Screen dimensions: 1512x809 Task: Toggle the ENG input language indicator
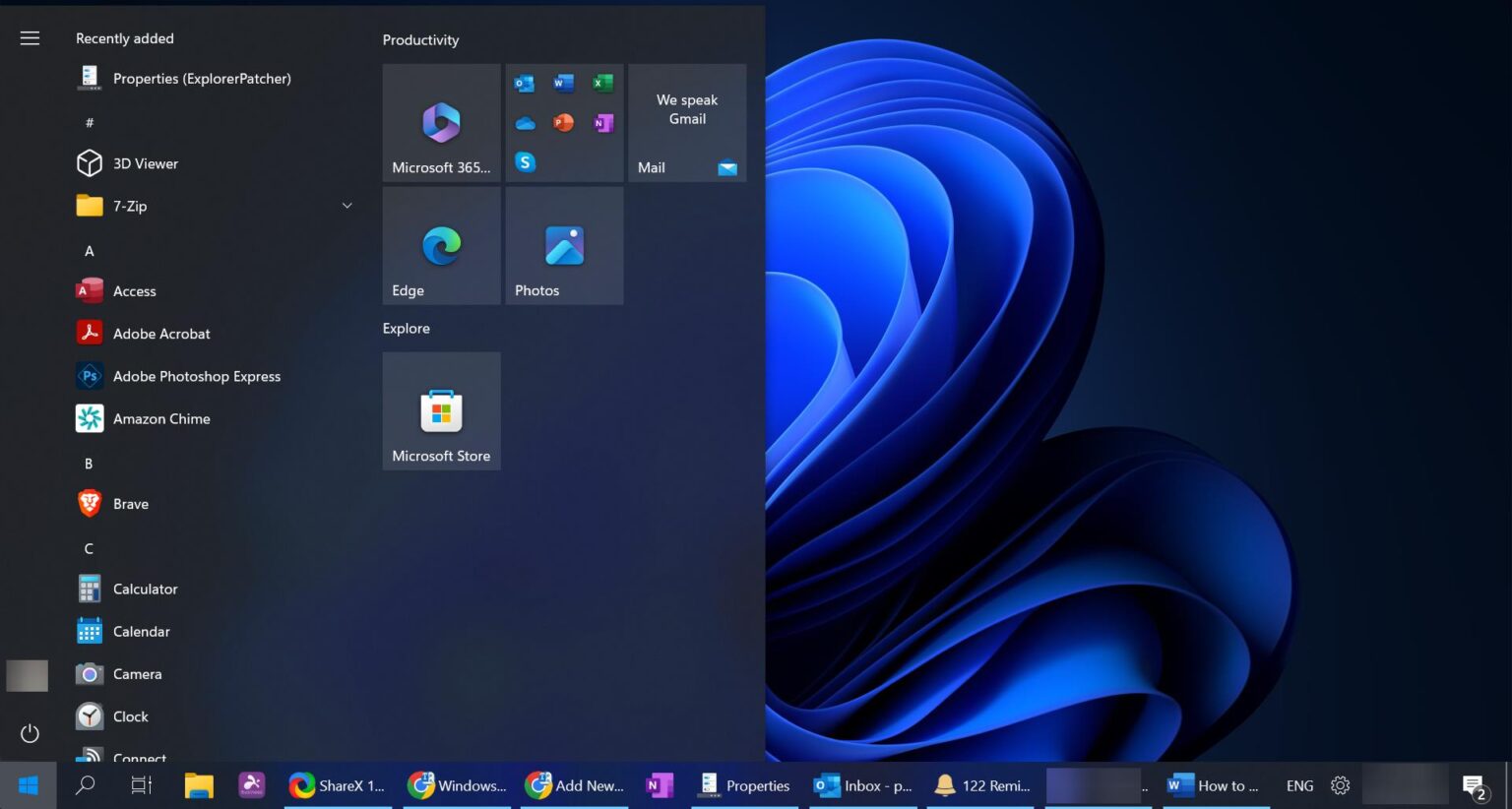[1299, 785]
